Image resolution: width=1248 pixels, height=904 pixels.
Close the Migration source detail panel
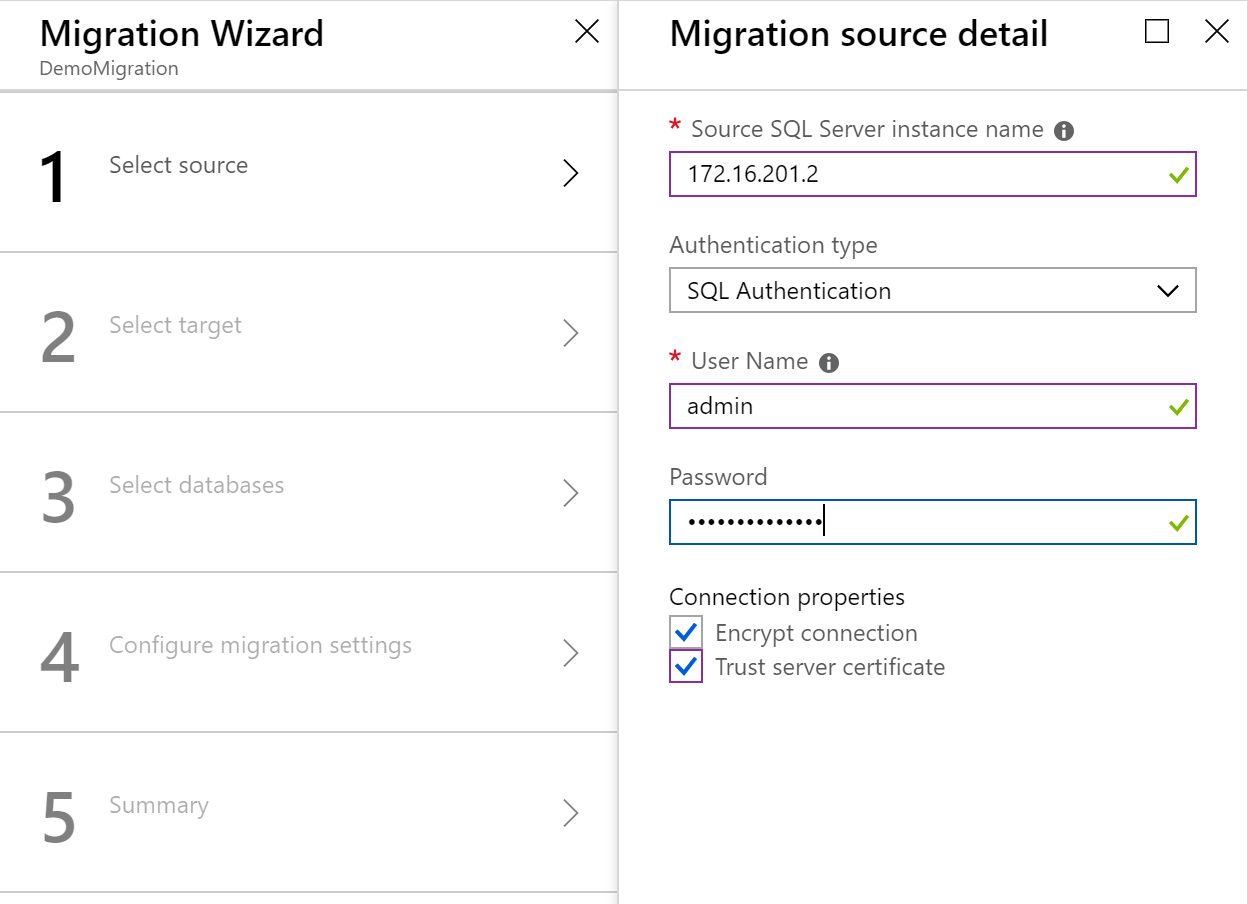pyautogui.click(x=1216, y=32)
